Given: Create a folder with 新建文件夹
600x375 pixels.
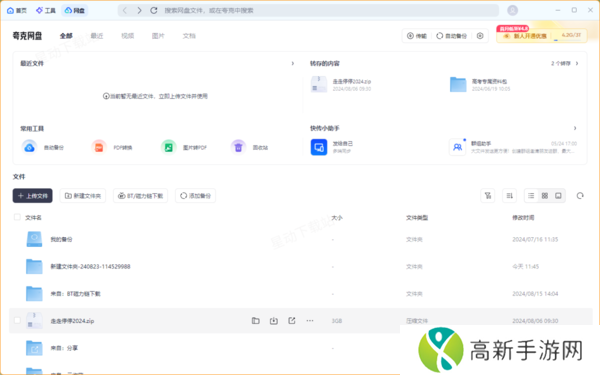Looking at the screenshot, I should point(83,196).
